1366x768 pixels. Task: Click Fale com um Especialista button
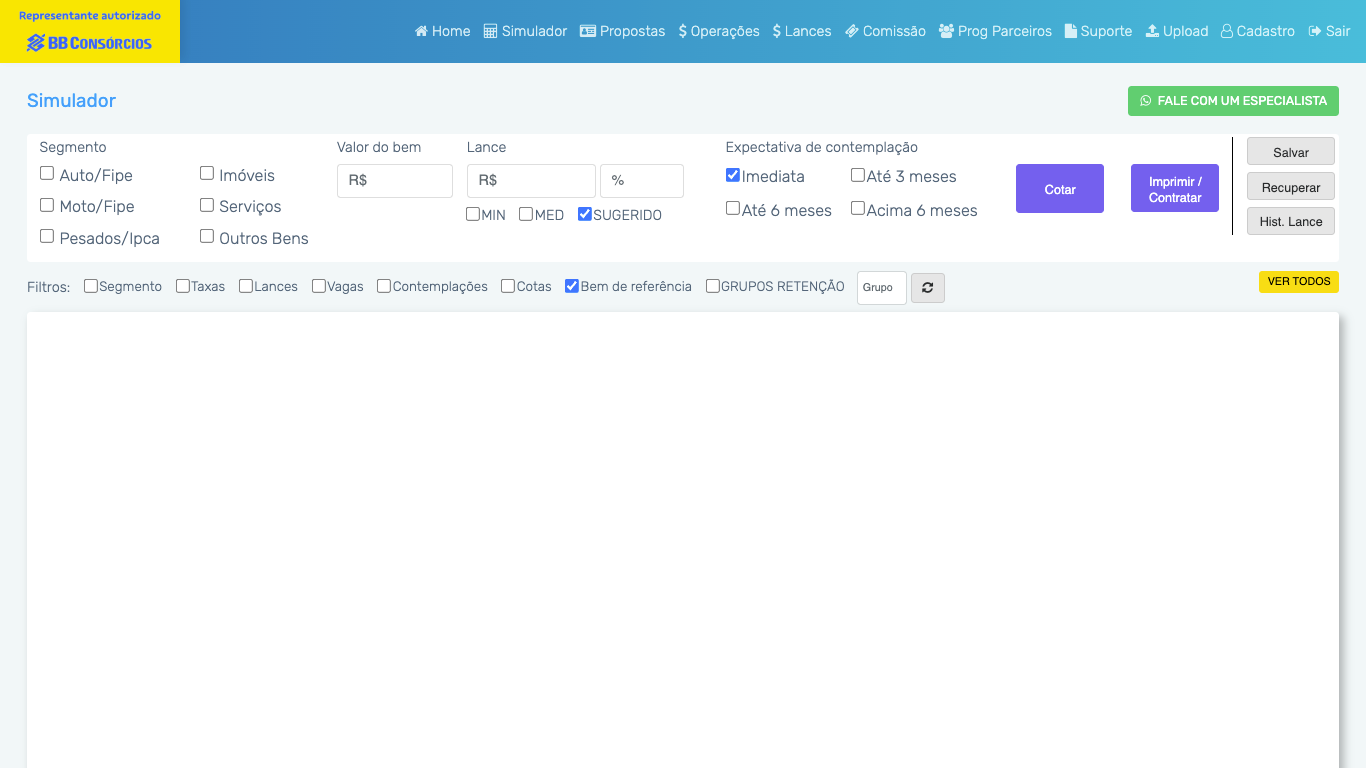coord(1233,101)
